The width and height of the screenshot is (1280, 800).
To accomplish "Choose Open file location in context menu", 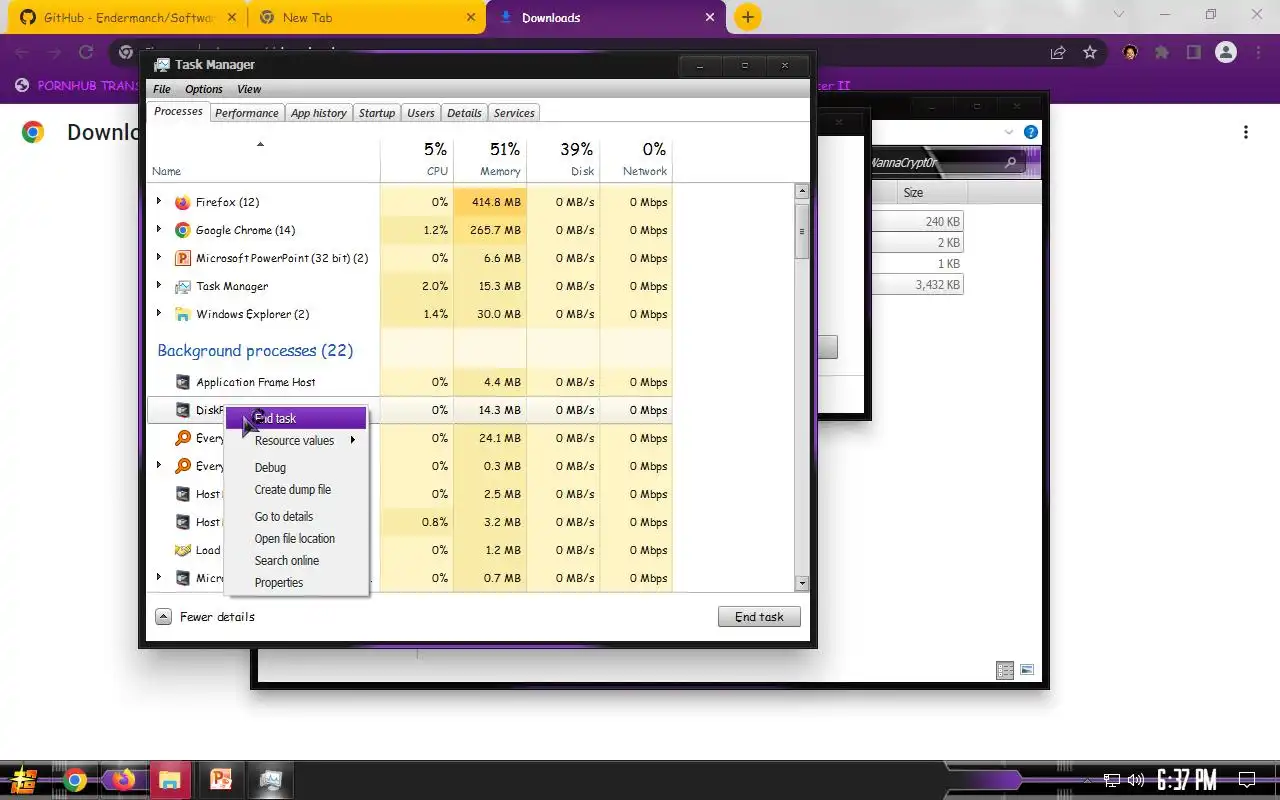I will coord(296,538).
